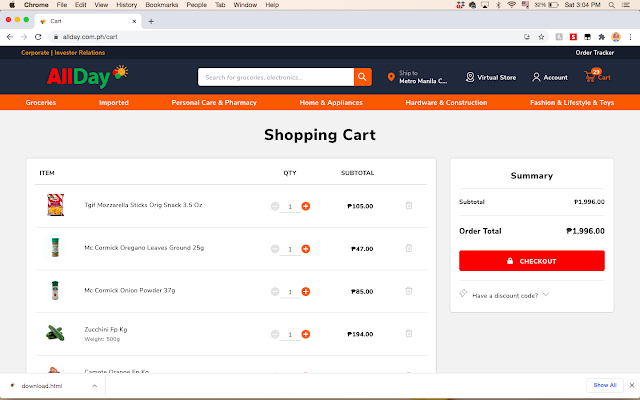Click the search for groceries input field
The width and height of the screenshot is (640, 400).
[276, 77]
